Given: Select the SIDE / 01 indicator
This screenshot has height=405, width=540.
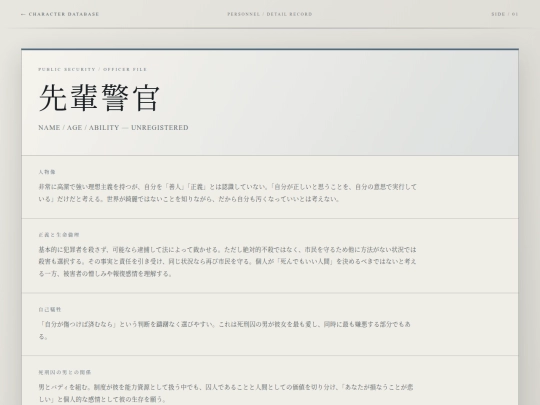Looking at the screenshot, I should (x=505, y=14).
